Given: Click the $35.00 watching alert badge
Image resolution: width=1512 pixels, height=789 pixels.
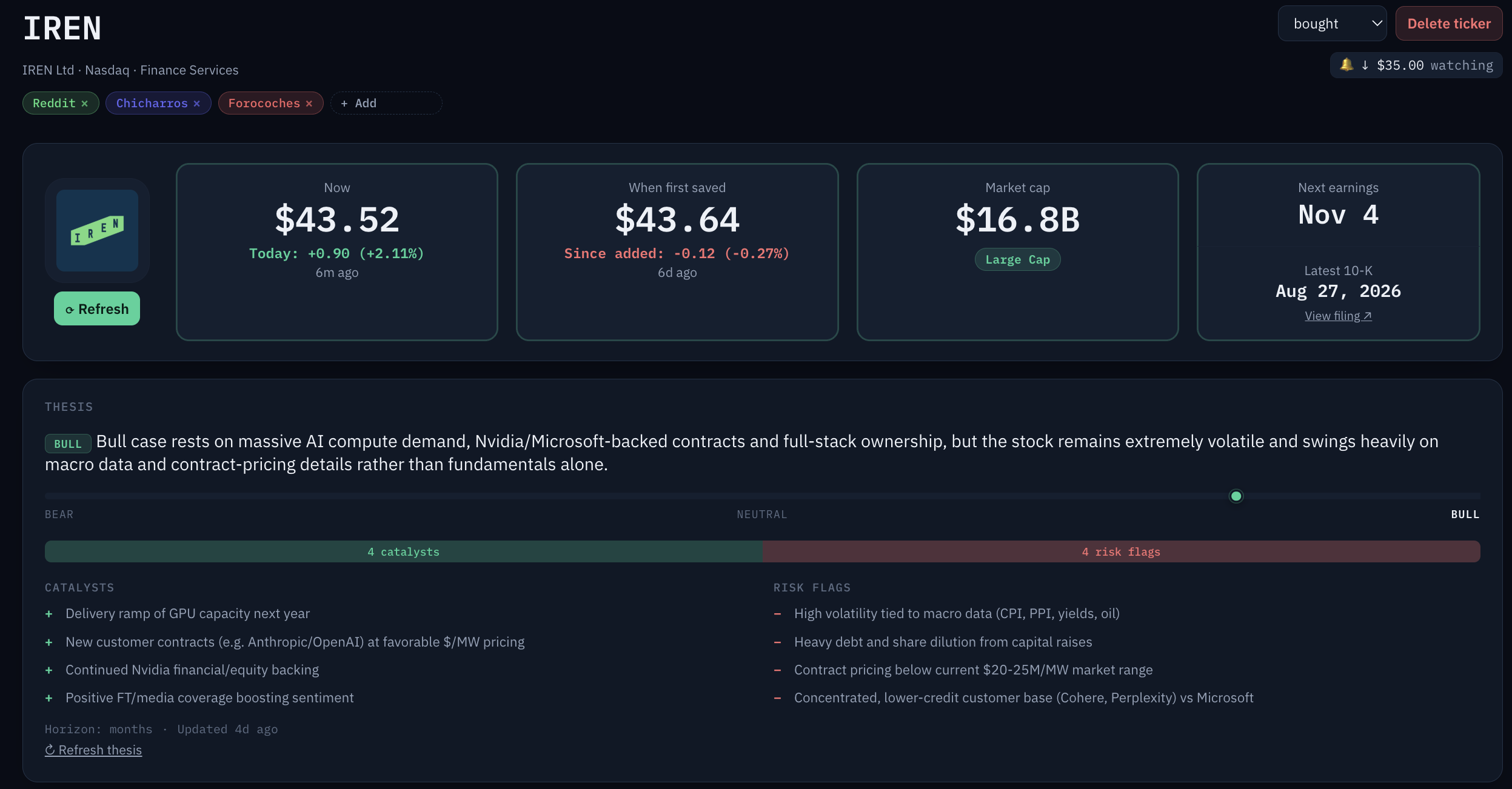Looking at the screenshot, I should [x=1416, y=65].
